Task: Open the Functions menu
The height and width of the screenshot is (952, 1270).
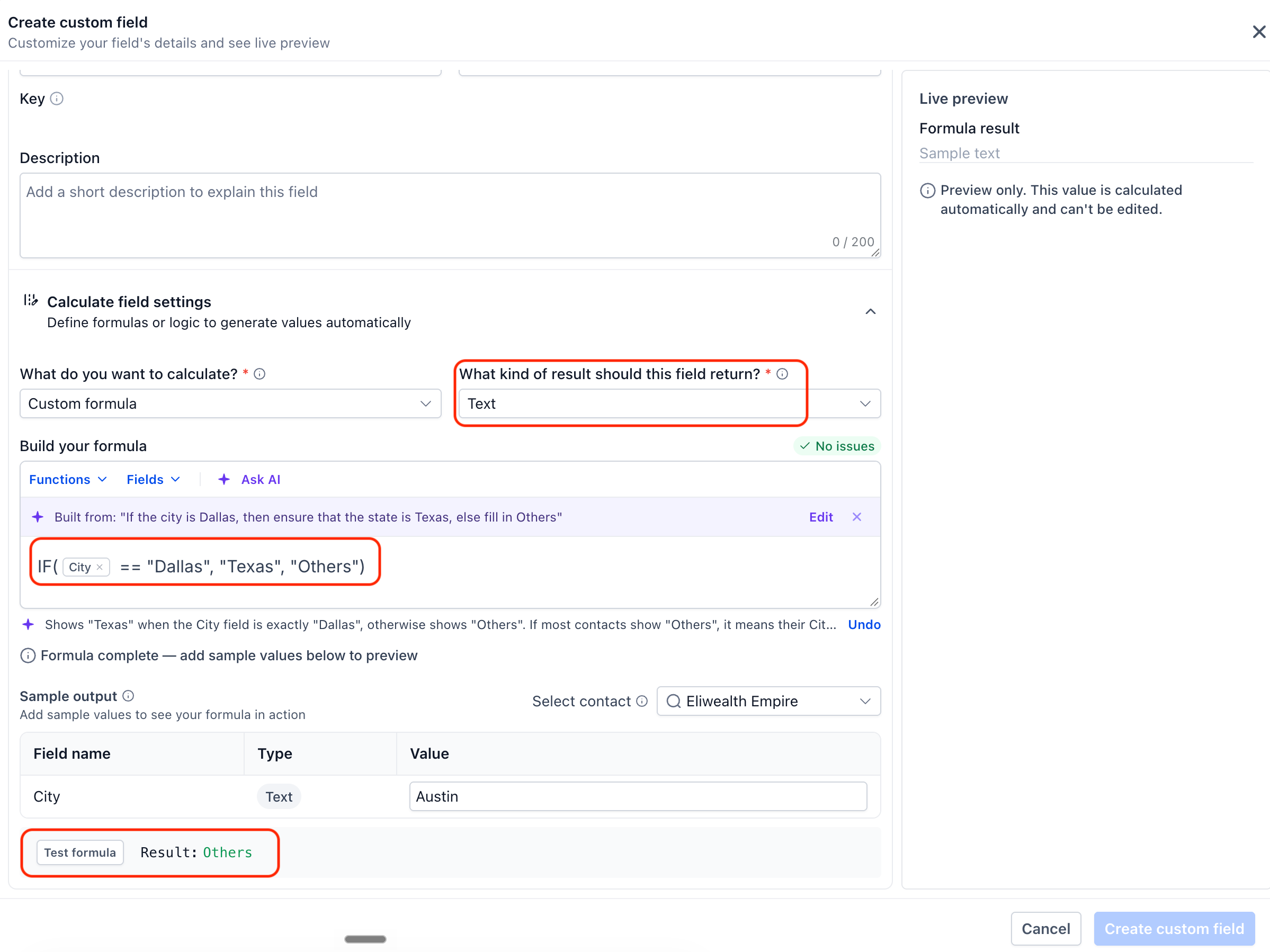Action: tap(68, 480)
